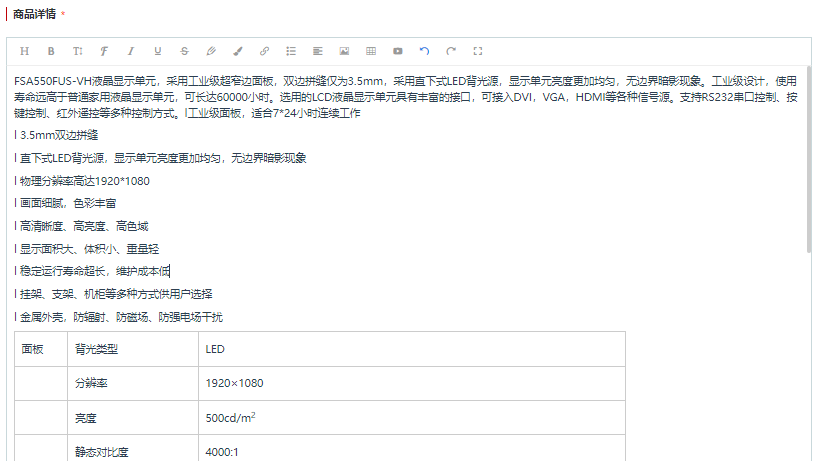Insert a table
This screenshot has height=461, width=814.
coord(371,51)
